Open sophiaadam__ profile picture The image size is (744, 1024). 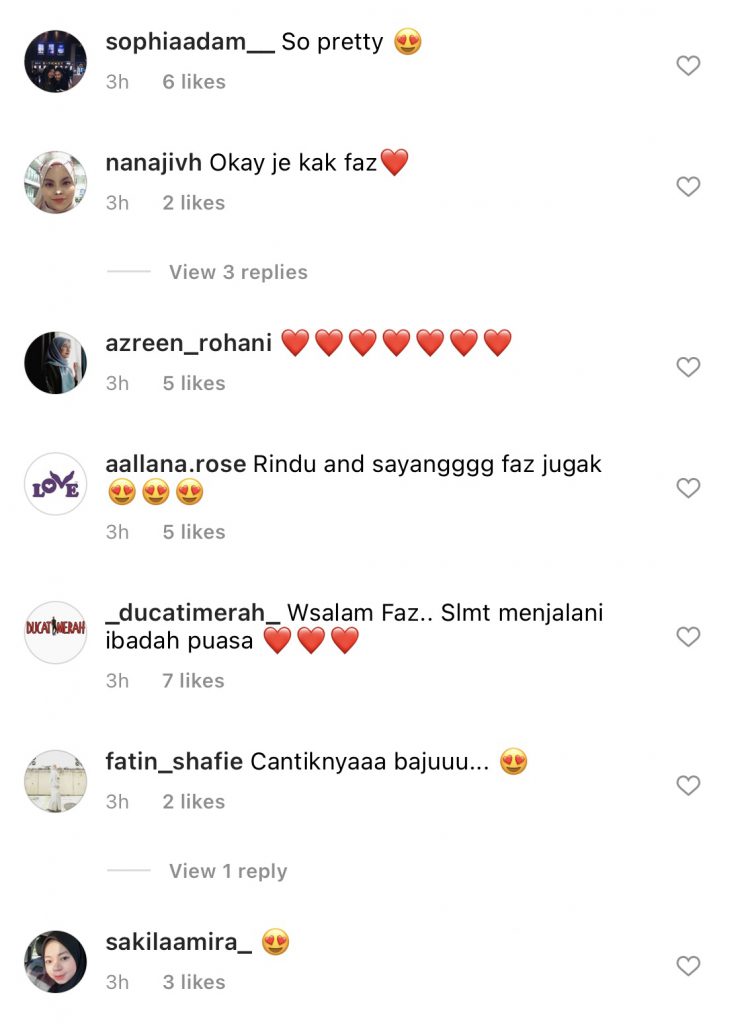[56, 61]
